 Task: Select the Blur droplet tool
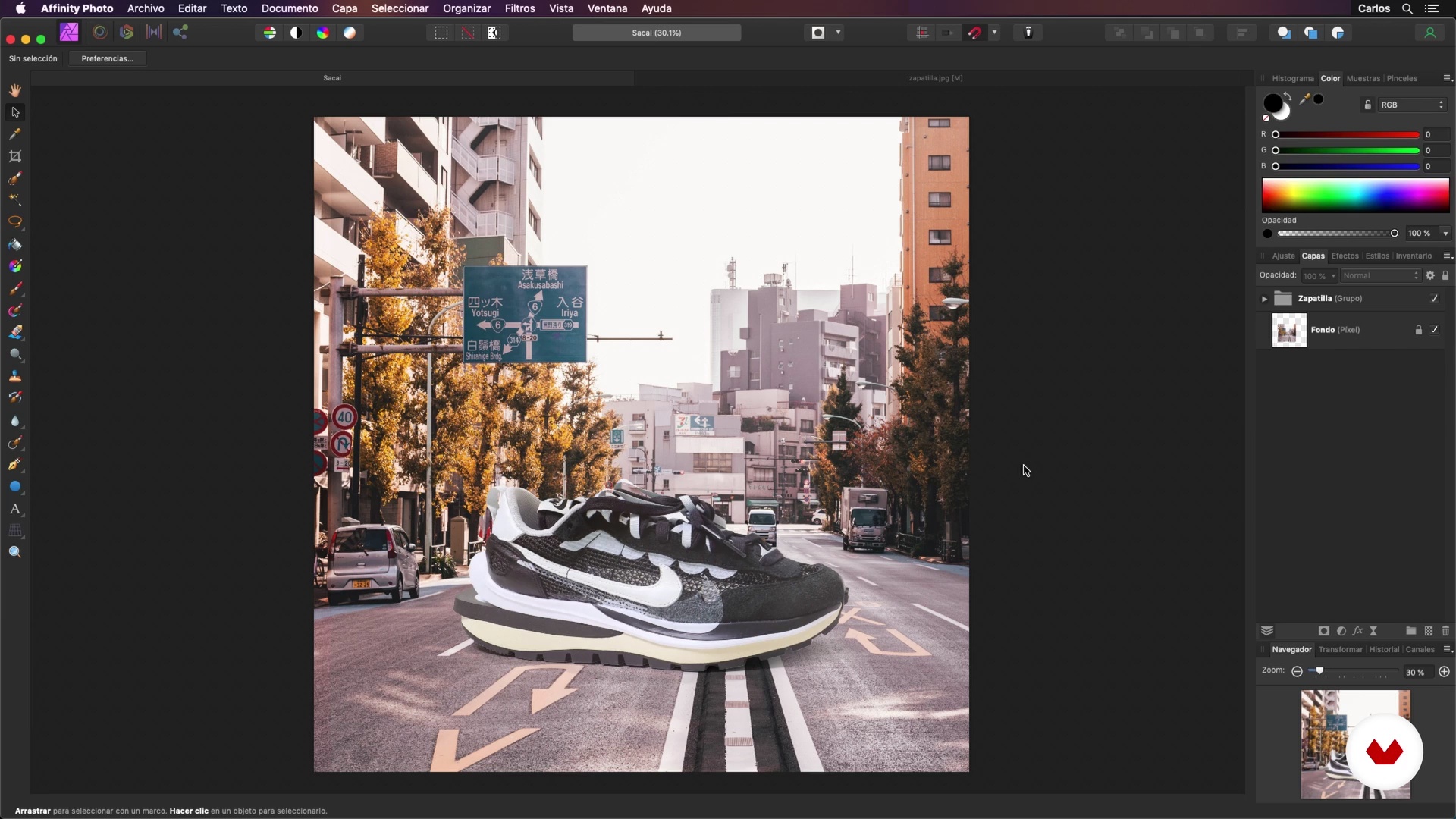(15, 421)
